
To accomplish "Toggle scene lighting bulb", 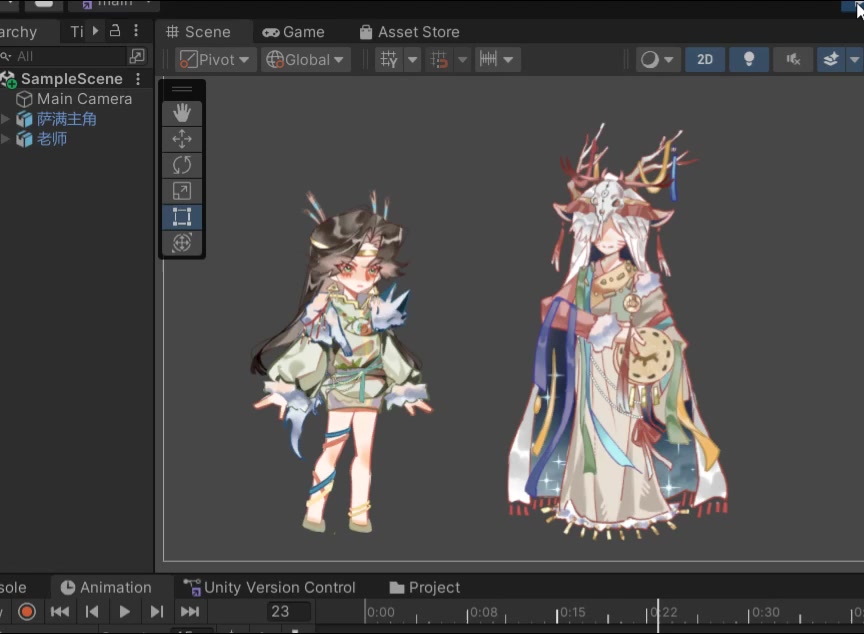I will pos(749,60).
